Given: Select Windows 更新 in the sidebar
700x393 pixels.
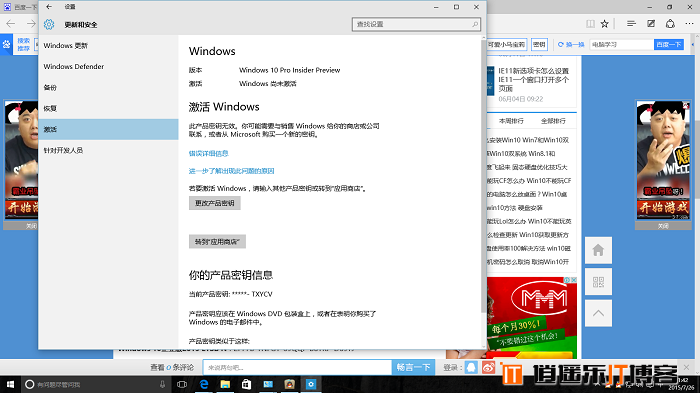Looking at the screenshot, I should click(108, 46).
